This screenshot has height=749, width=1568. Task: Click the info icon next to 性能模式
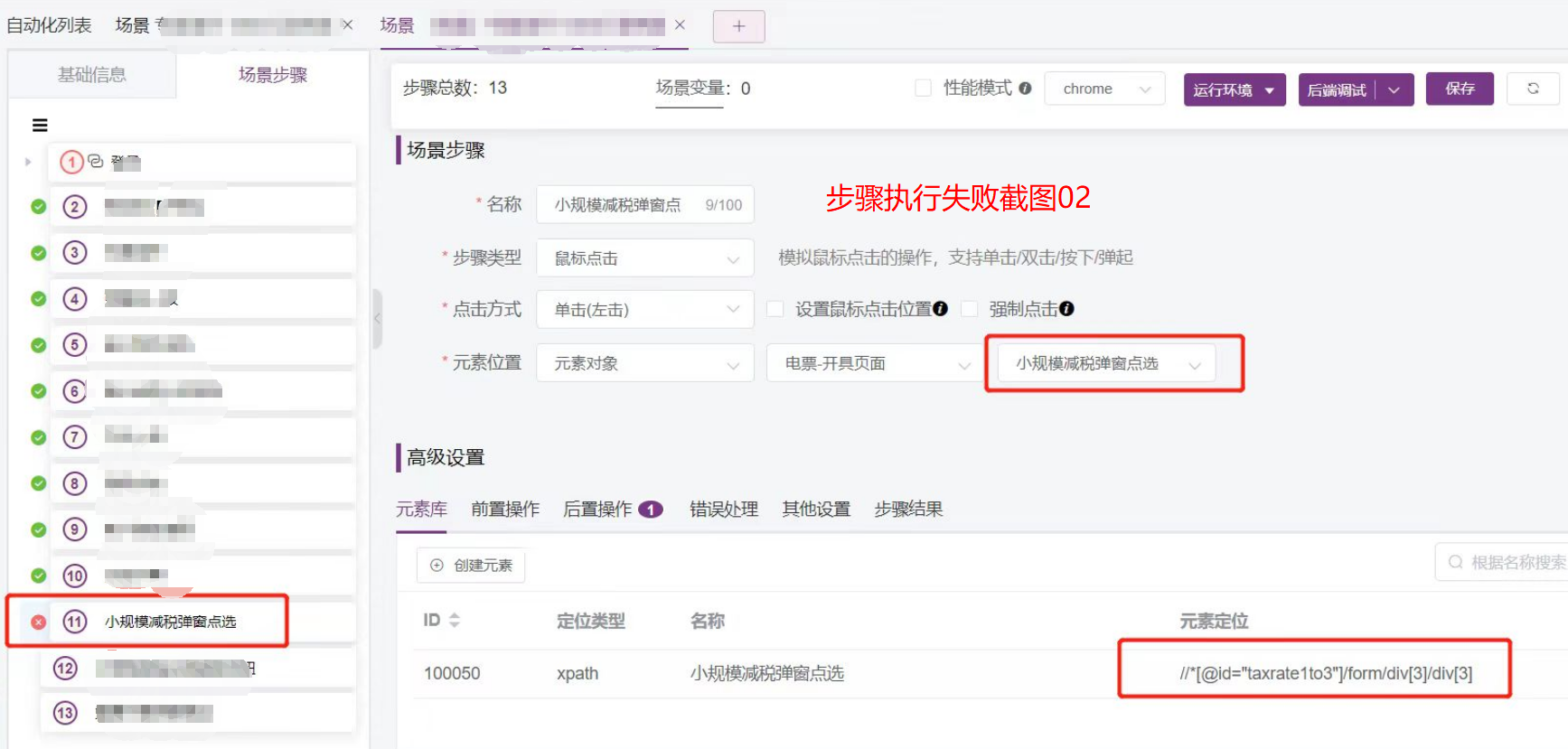coord(1025,89)
